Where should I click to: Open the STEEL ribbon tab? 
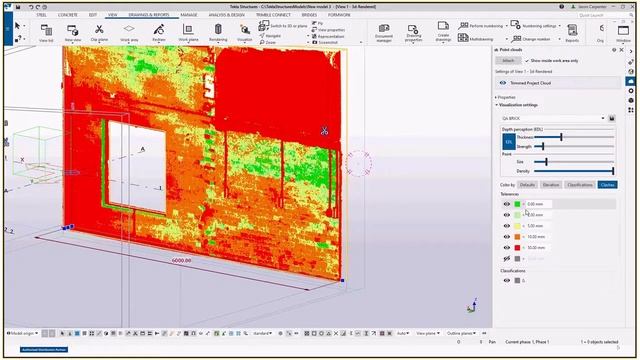point(42,15)
